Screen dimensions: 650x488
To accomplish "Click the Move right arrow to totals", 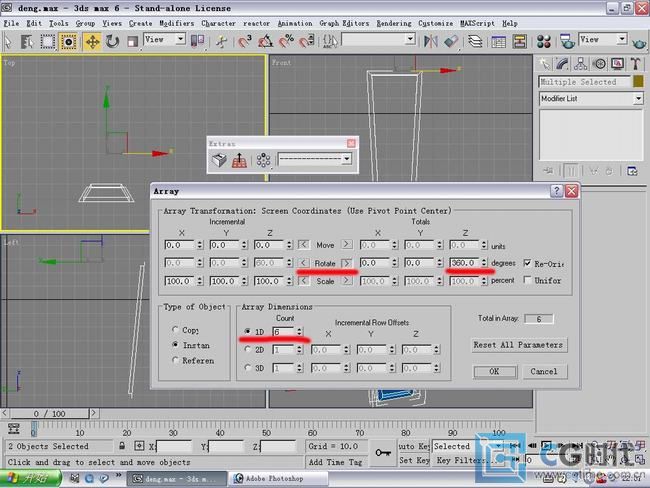I will (x=347, y=244).
